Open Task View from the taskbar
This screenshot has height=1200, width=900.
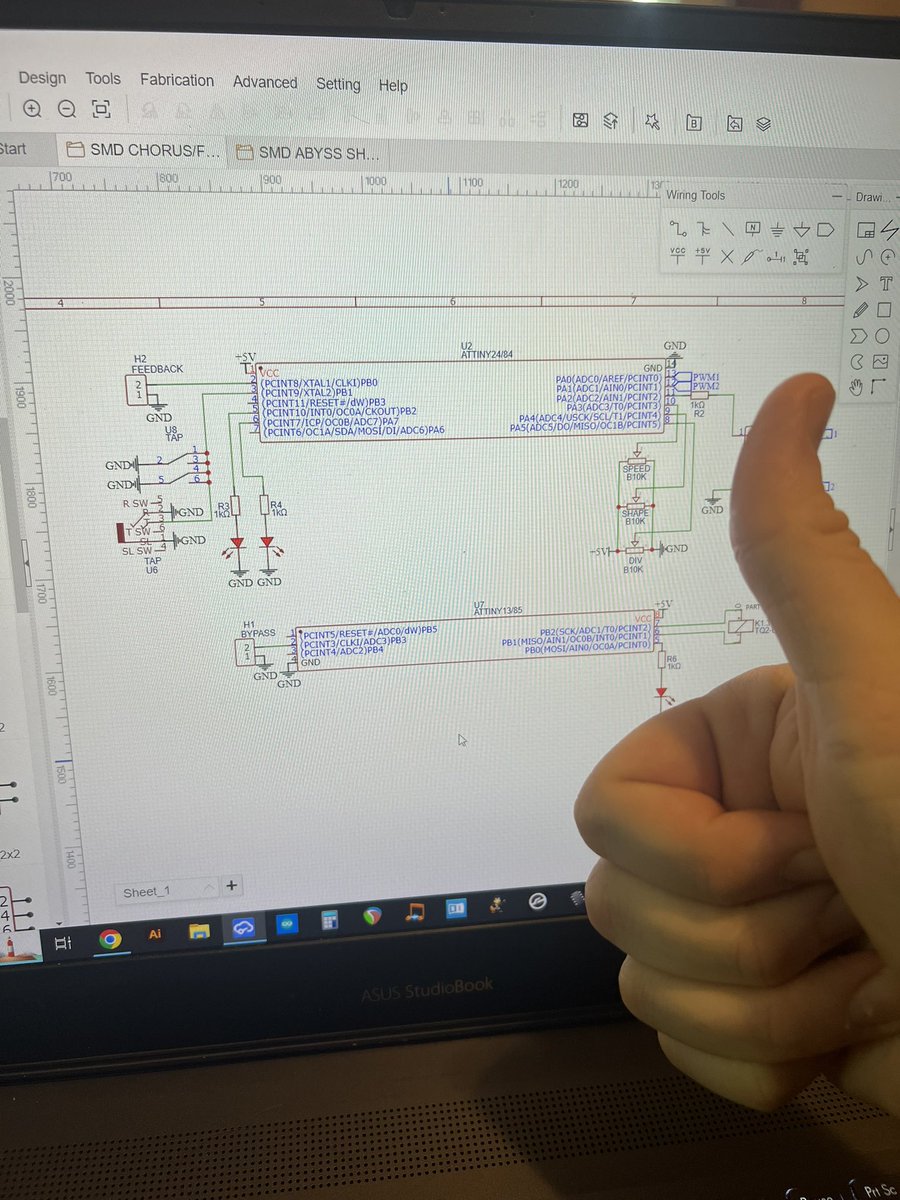62,942
